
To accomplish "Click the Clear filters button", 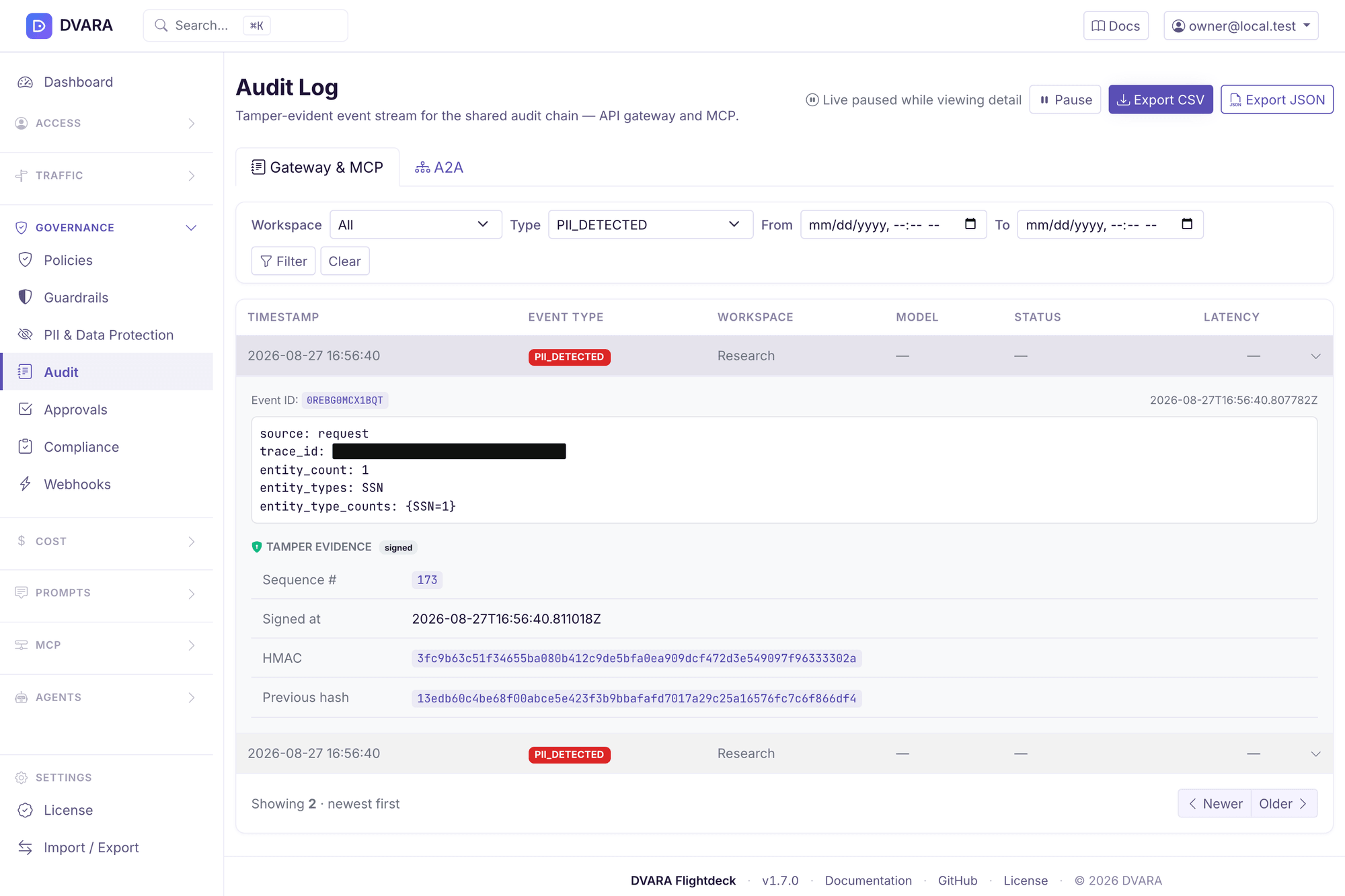I will pyautogui.click(x=344, y=261).
